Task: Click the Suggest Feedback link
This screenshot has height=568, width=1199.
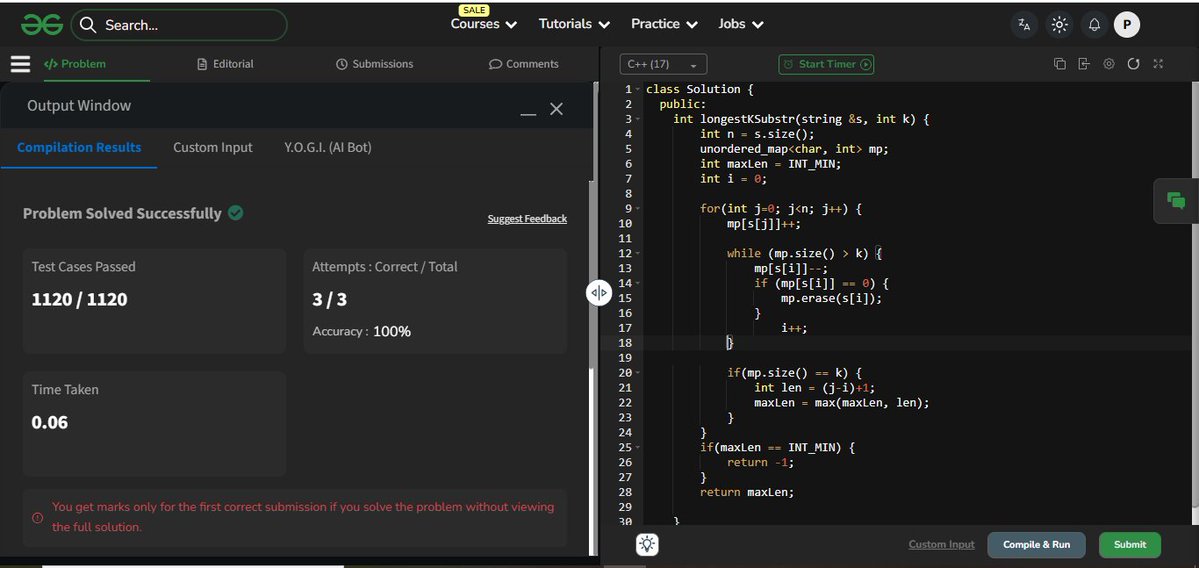Action: pyautogui.click(x=527, y=219)
